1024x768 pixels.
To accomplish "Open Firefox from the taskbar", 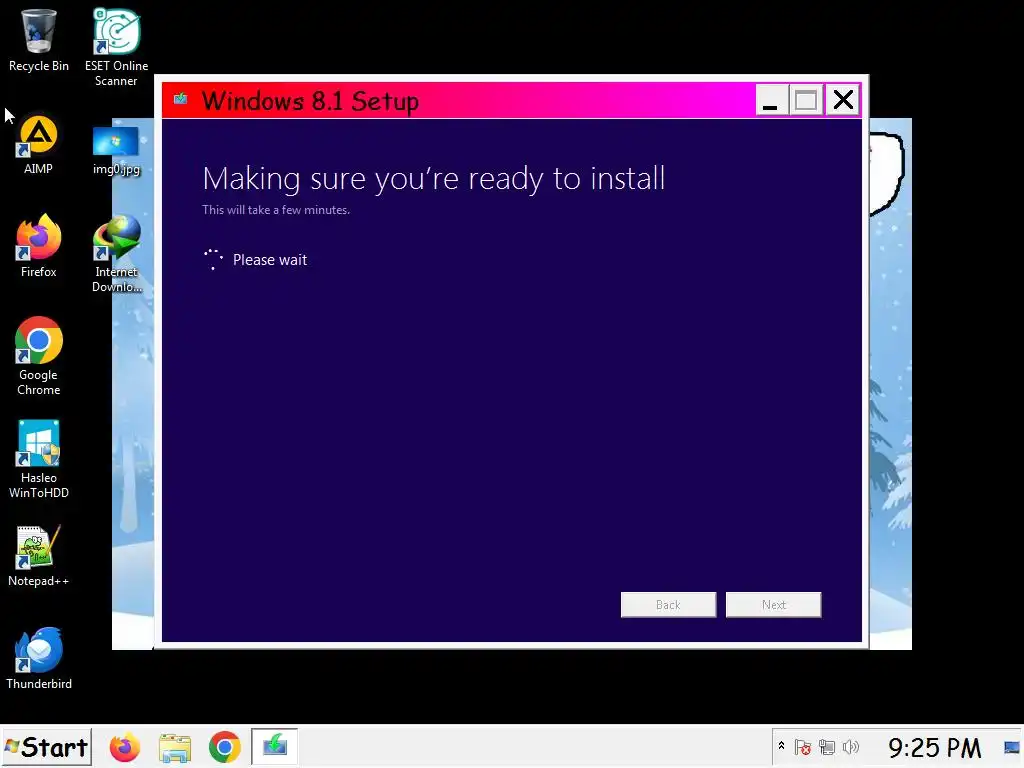I will pyautogui.click(x=125, y=748).
